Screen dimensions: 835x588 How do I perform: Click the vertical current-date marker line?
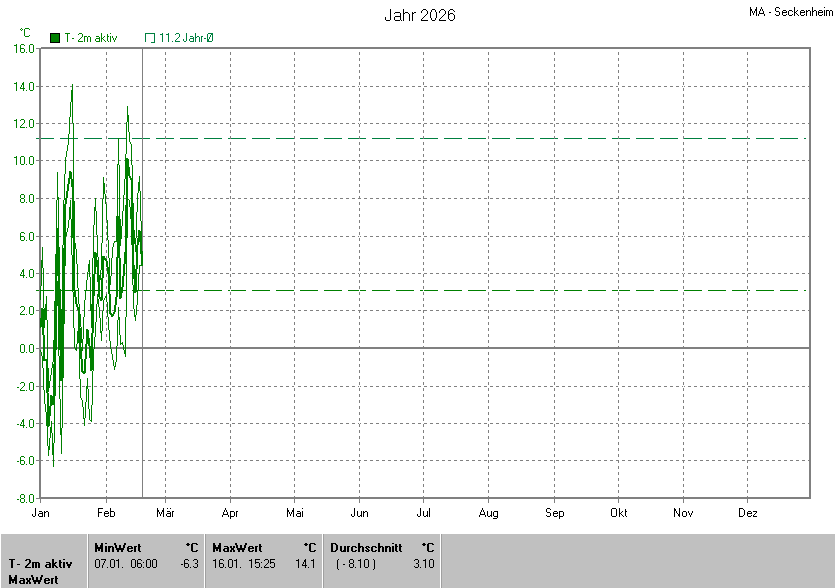pyautogui.click(x=142, y=420)
